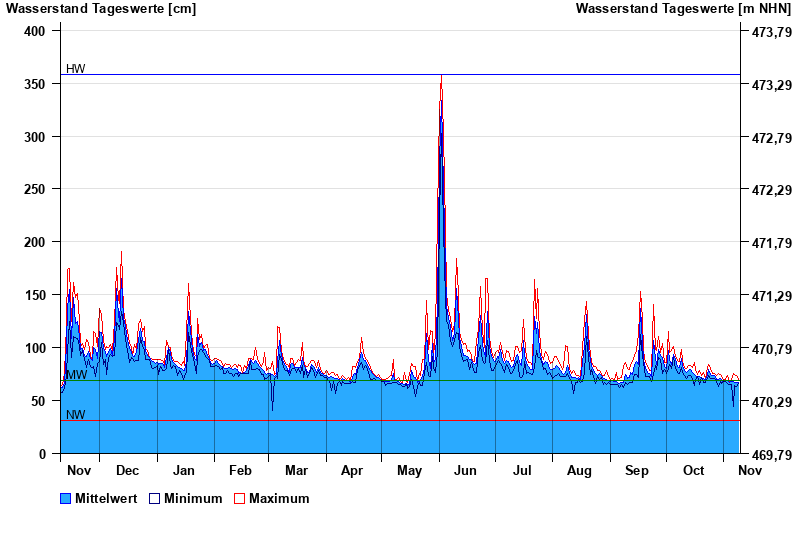Click the 250 tick on left axis
800x550 pixels.
coord(36,189)
